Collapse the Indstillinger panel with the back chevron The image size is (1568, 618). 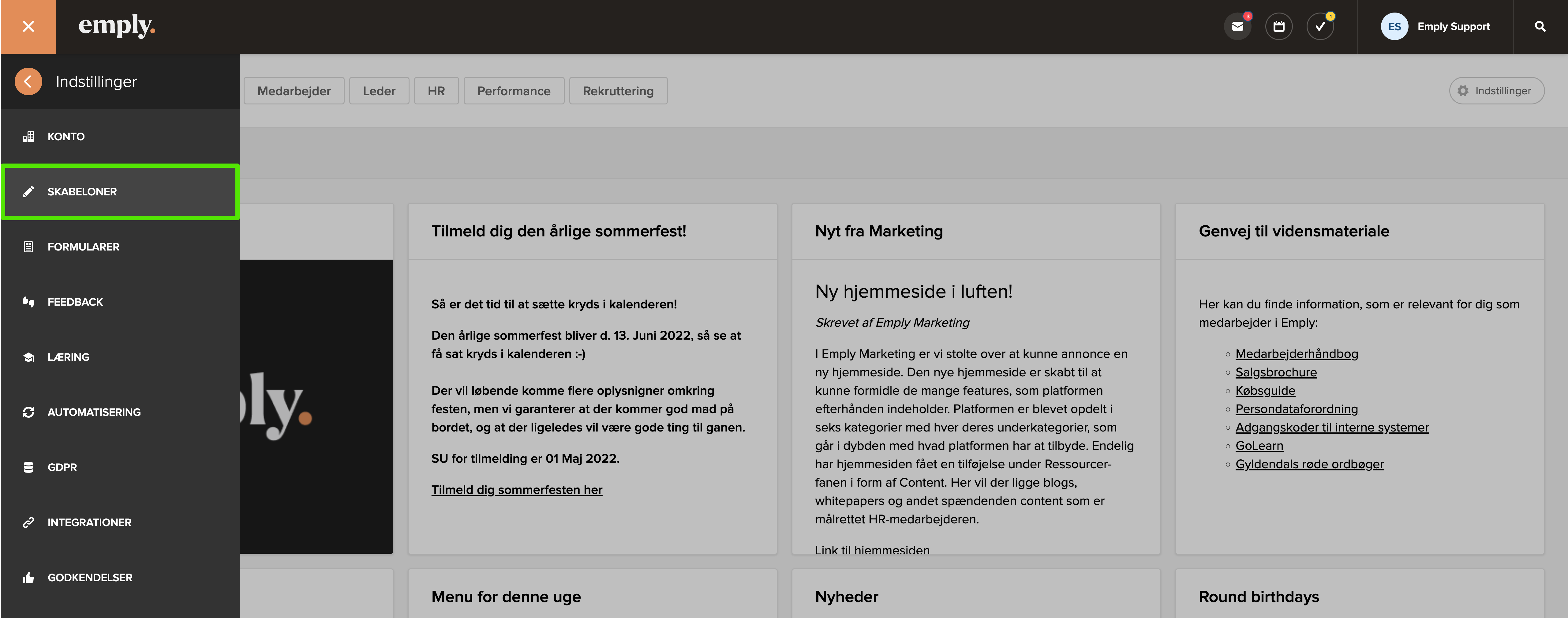click(x=28, y=81)
